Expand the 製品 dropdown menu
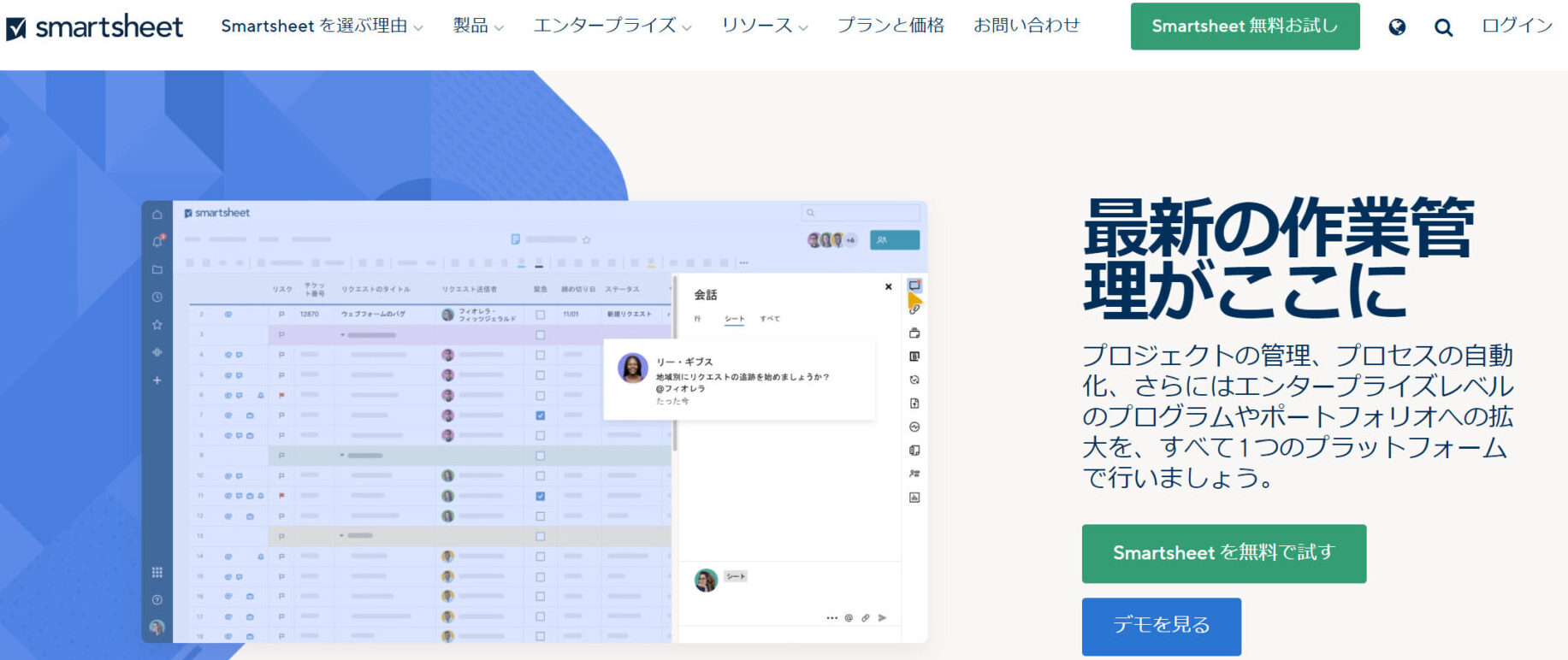 click(478, 27)
